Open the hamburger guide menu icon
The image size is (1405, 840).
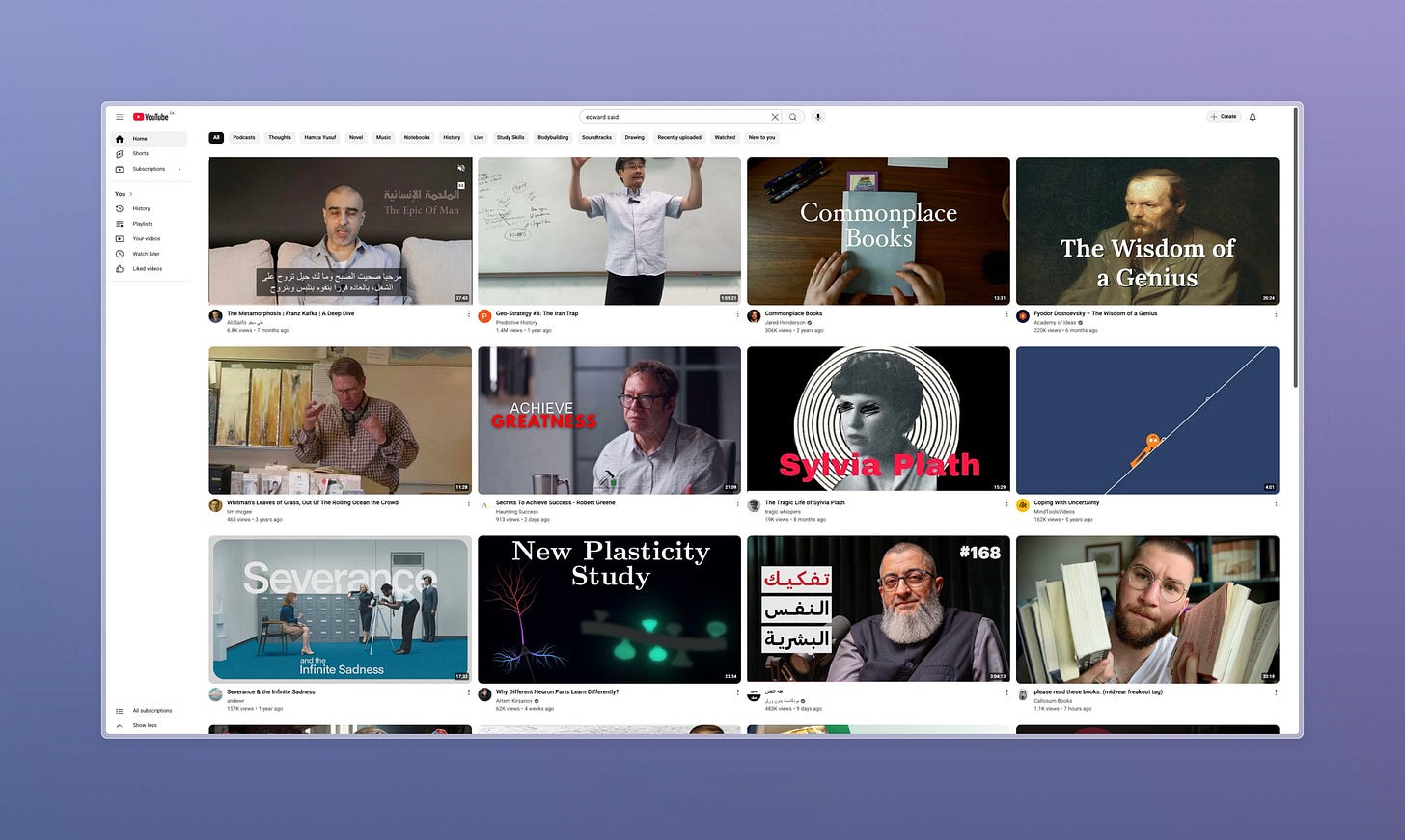tap(120, 117)
